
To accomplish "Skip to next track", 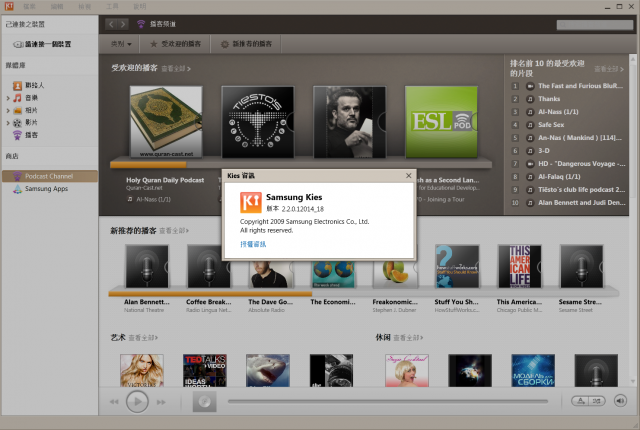I will click(x=161, y=402).
